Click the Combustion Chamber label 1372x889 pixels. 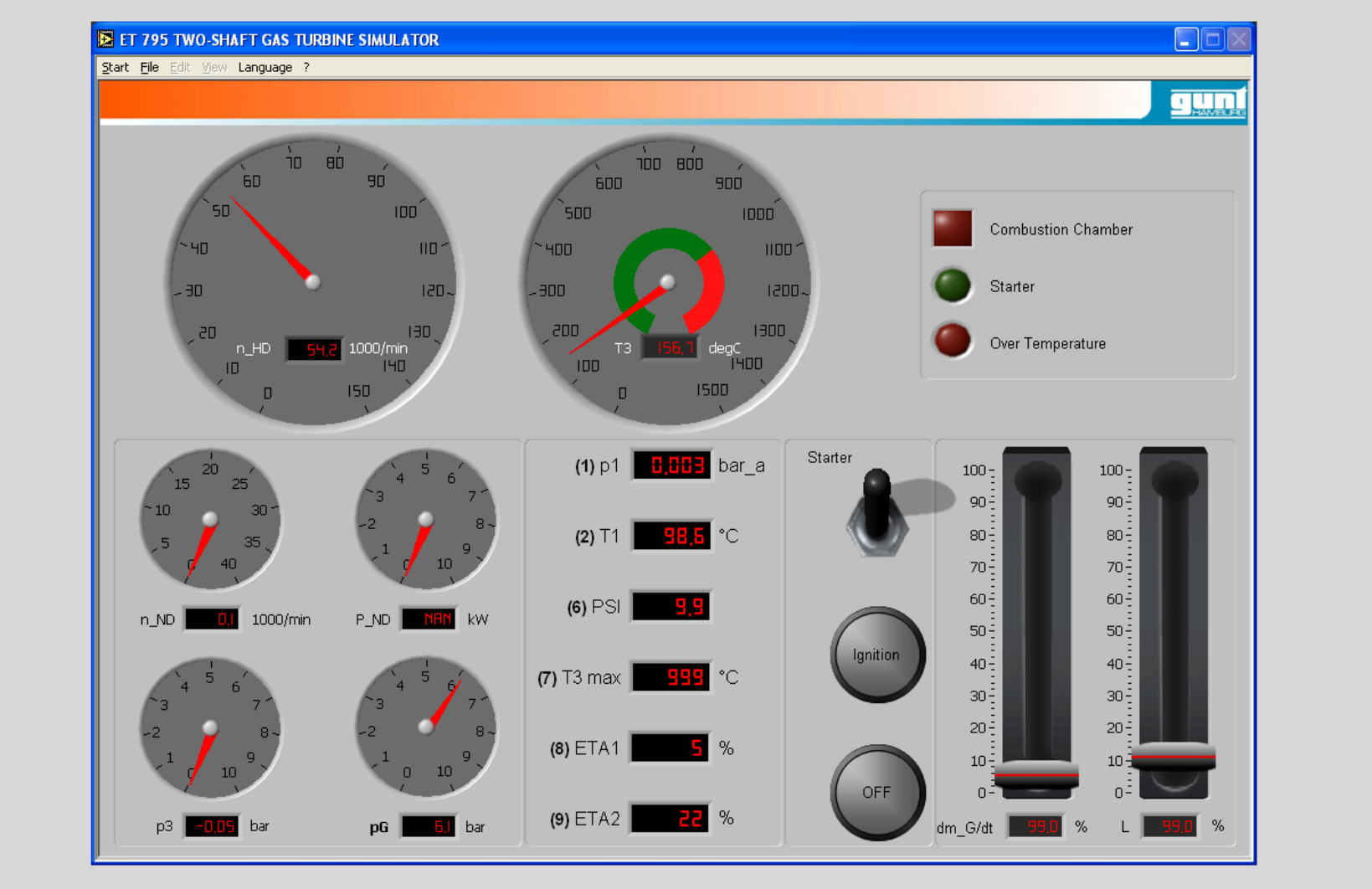pos(1061,229)
